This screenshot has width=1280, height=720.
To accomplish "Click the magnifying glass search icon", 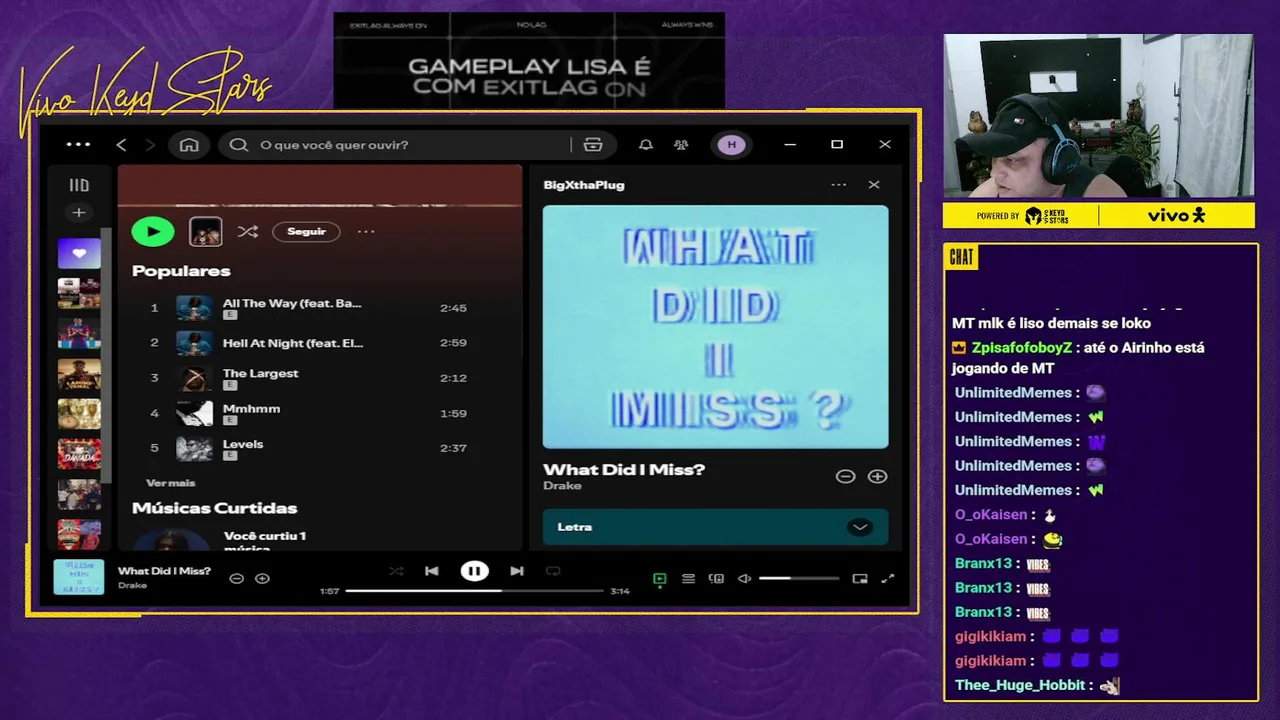I will 238,145.
